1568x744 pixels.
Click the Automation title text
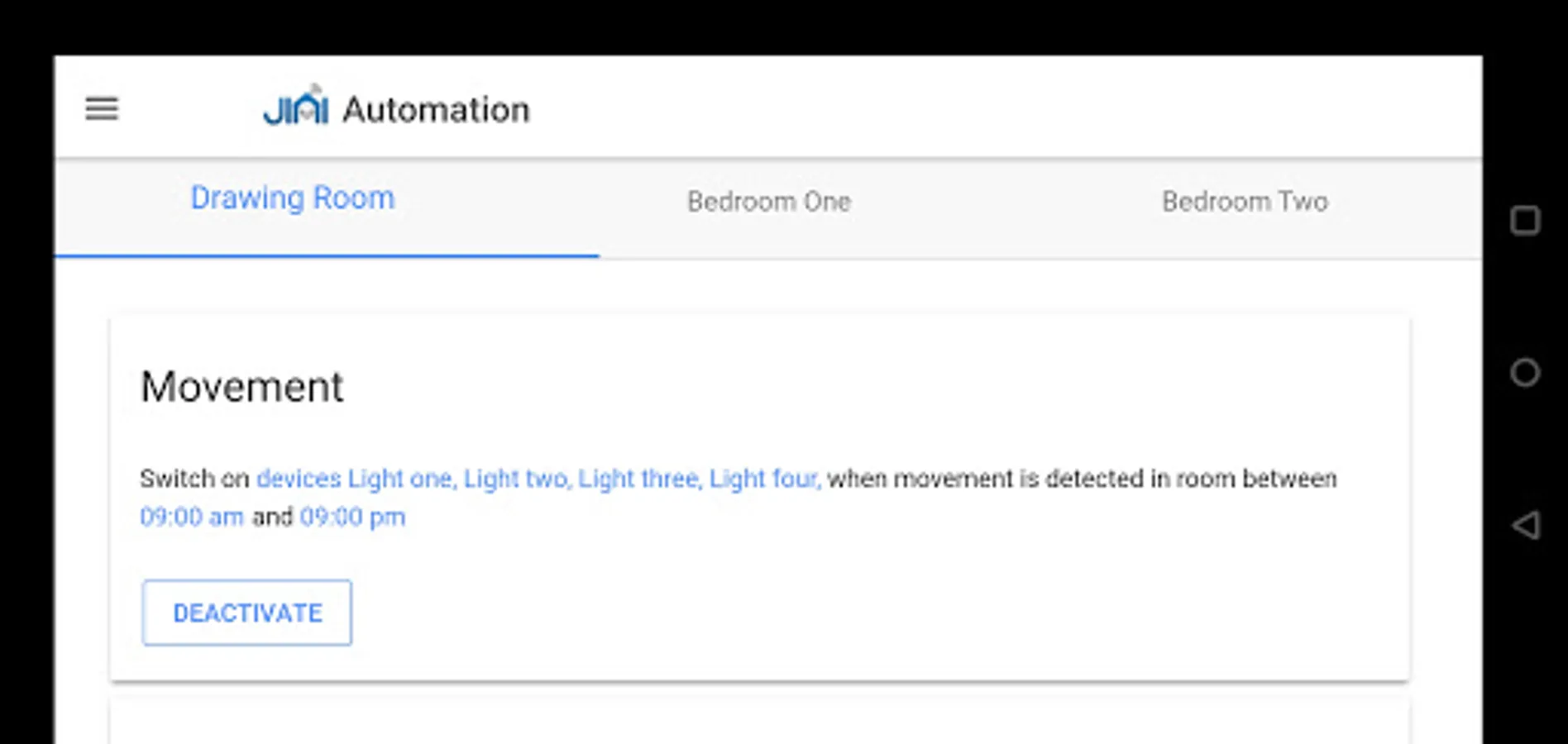pos(436,110)
